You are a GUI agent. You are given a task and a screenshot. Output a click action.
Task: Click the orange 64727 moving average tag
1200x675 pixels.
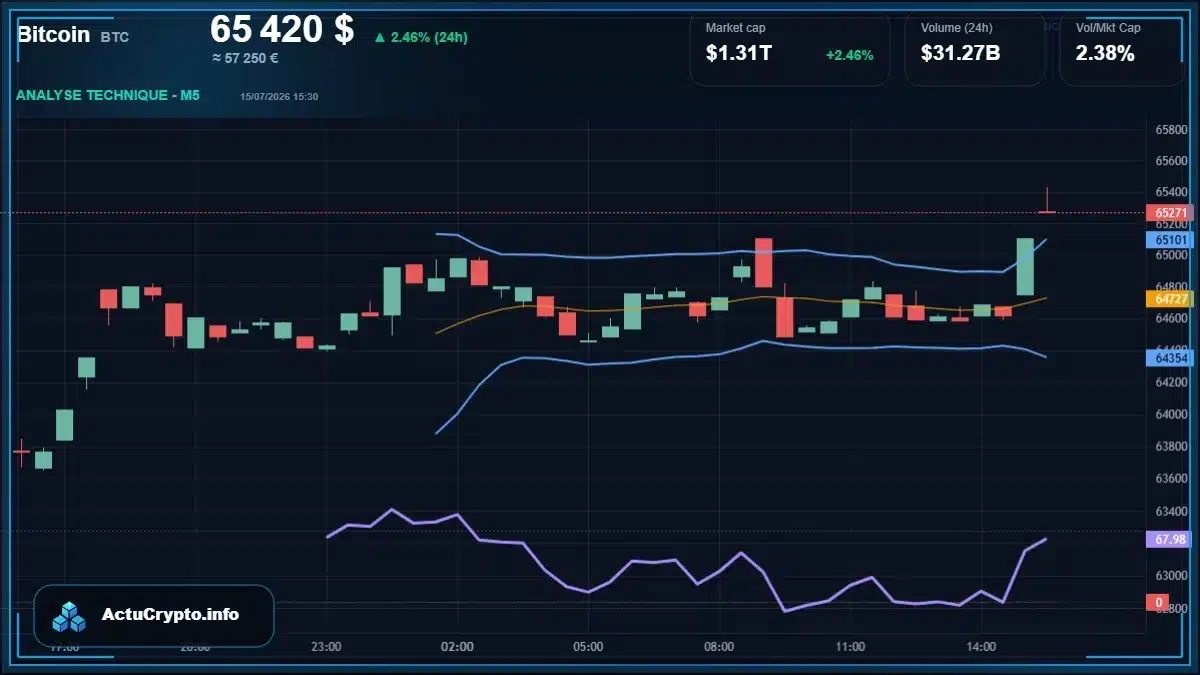click(x=1170, y=299)
